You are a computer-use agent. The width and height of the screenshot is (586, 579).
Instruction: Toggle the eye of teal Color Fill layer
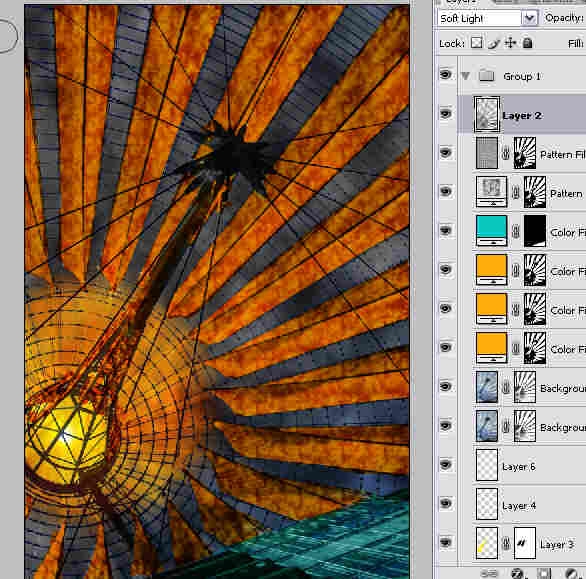[x=445, y=230]
